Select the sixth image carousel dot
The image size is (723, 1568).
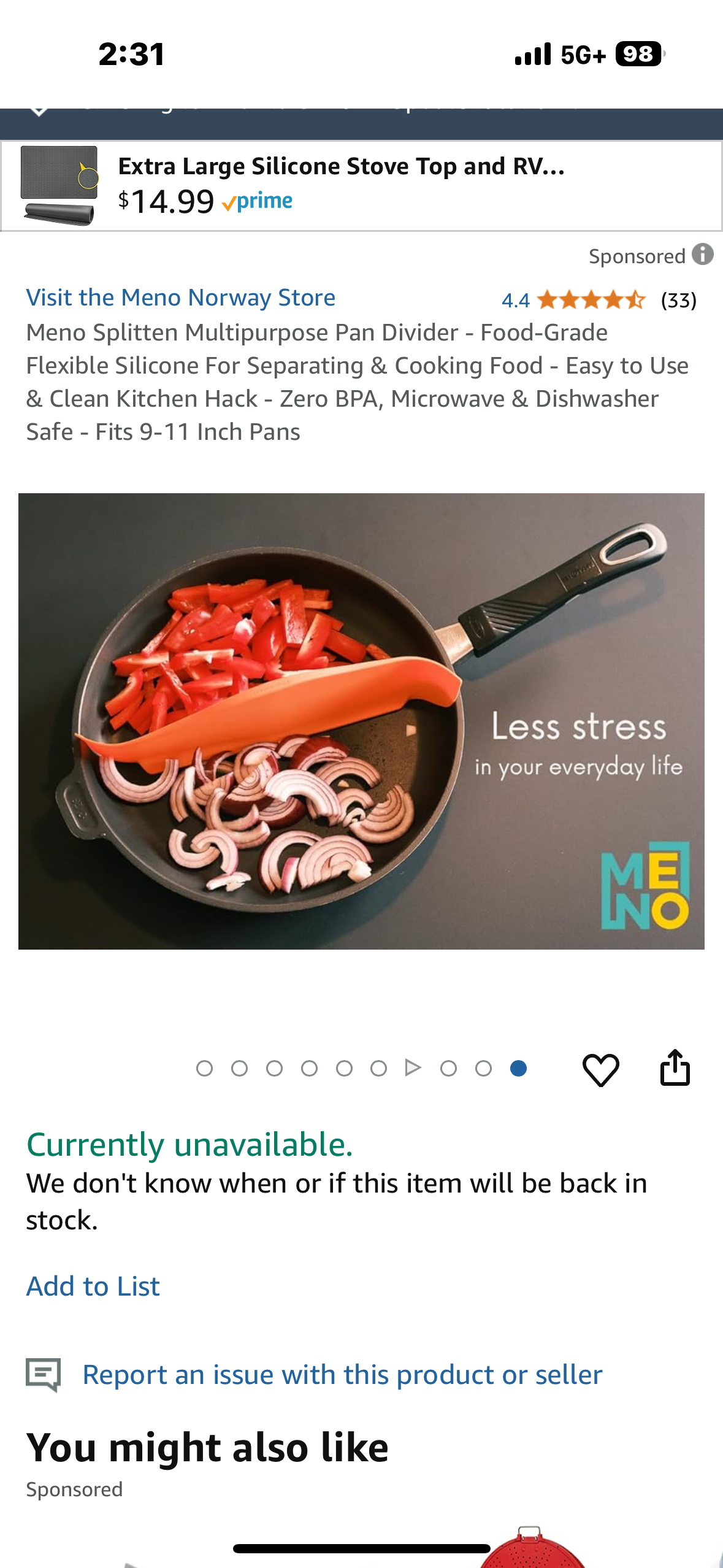coord(378,1069)
